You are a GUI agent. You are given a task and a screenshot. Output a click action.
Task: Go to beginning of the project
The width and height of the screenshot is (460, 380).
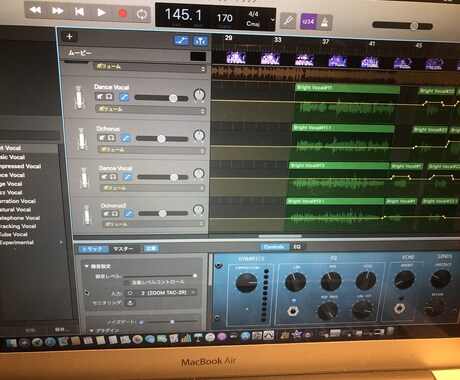[x=79, y=12]
